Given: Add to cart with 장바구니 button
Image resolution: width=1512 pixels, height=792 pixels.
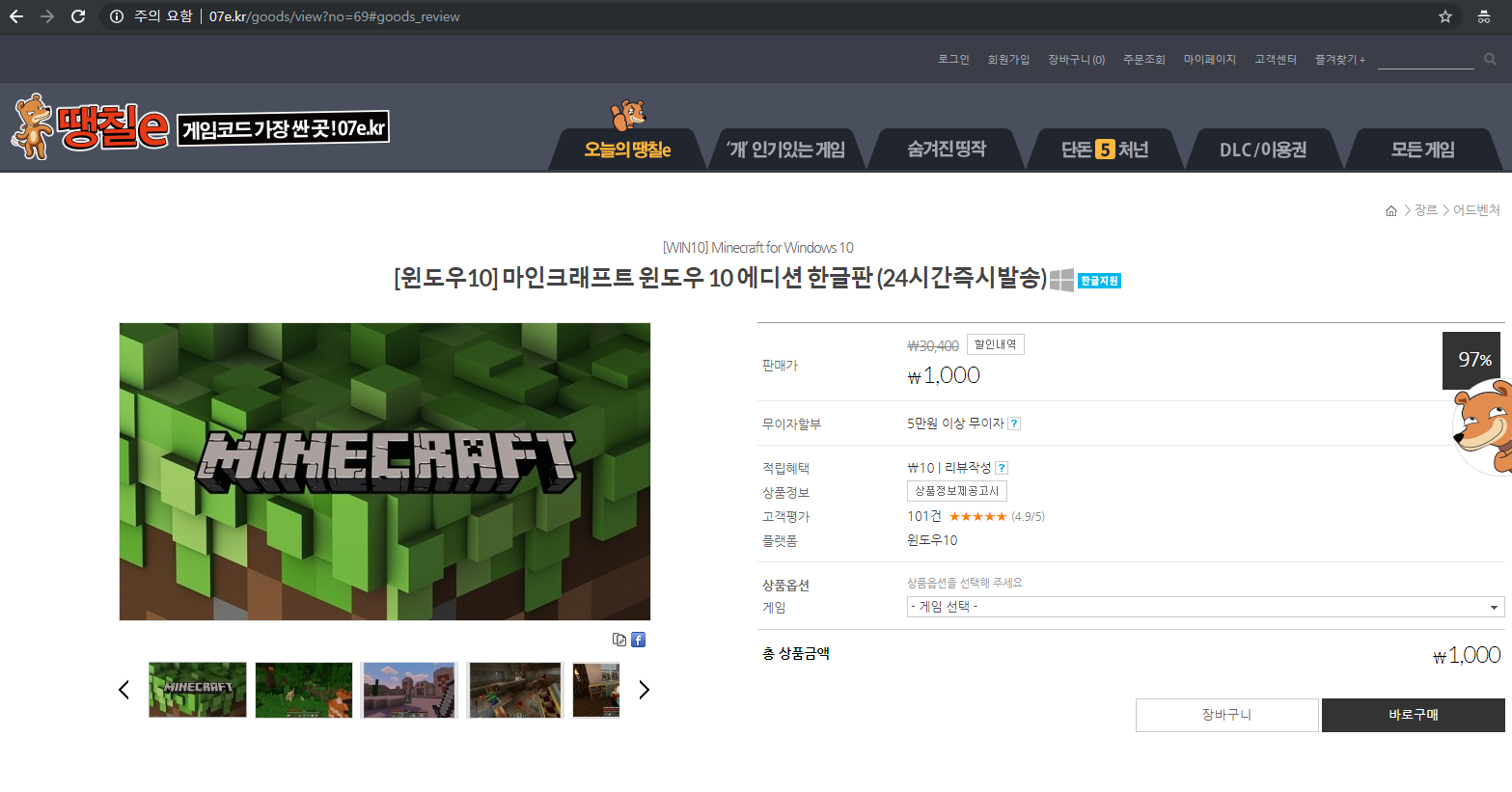Looking at the screenshot, I should [x=1226, y=715].
